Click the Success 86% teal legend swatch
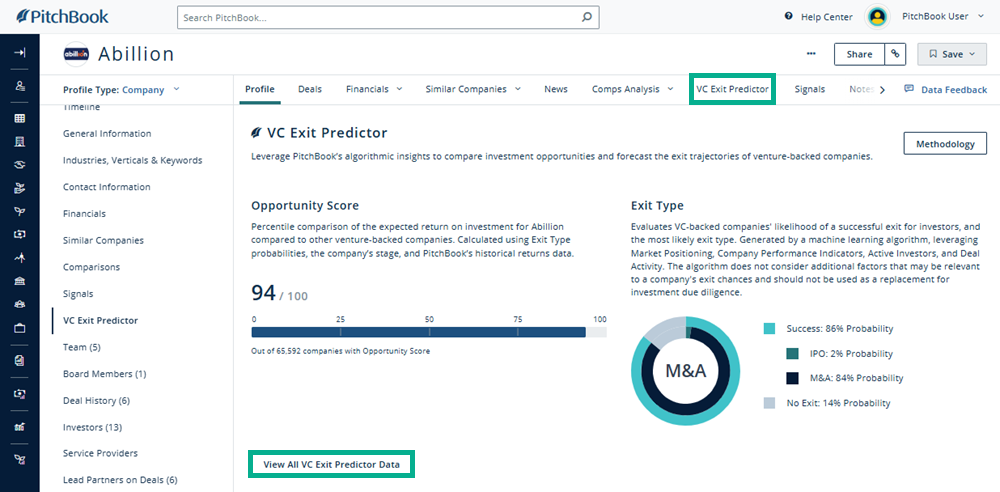 pos(769,329)
